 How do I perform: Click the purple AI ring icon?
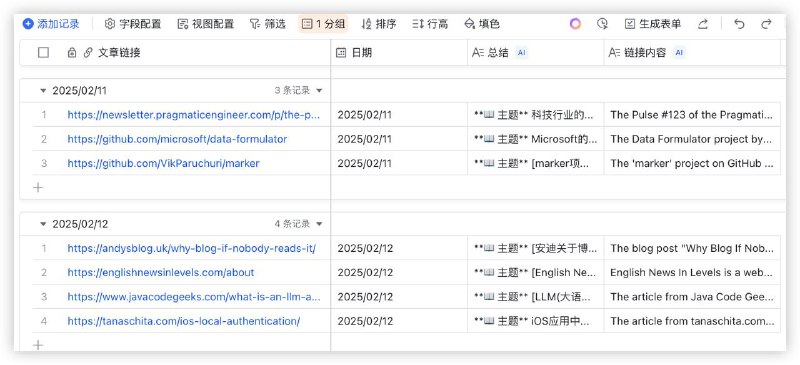pos(575,24)
